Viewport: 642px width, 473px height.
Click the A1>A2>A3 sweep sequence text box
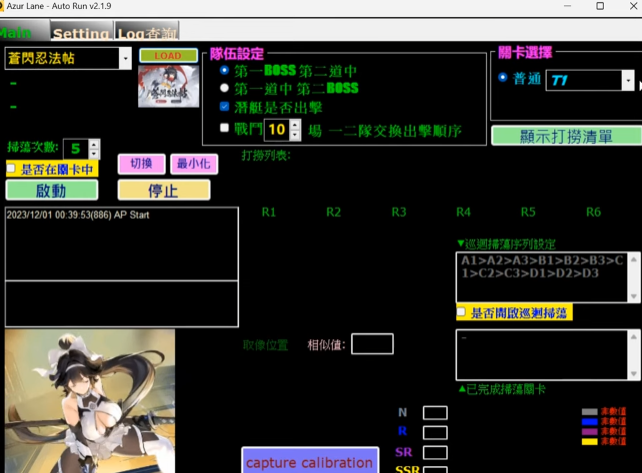(x=541, y=277)
